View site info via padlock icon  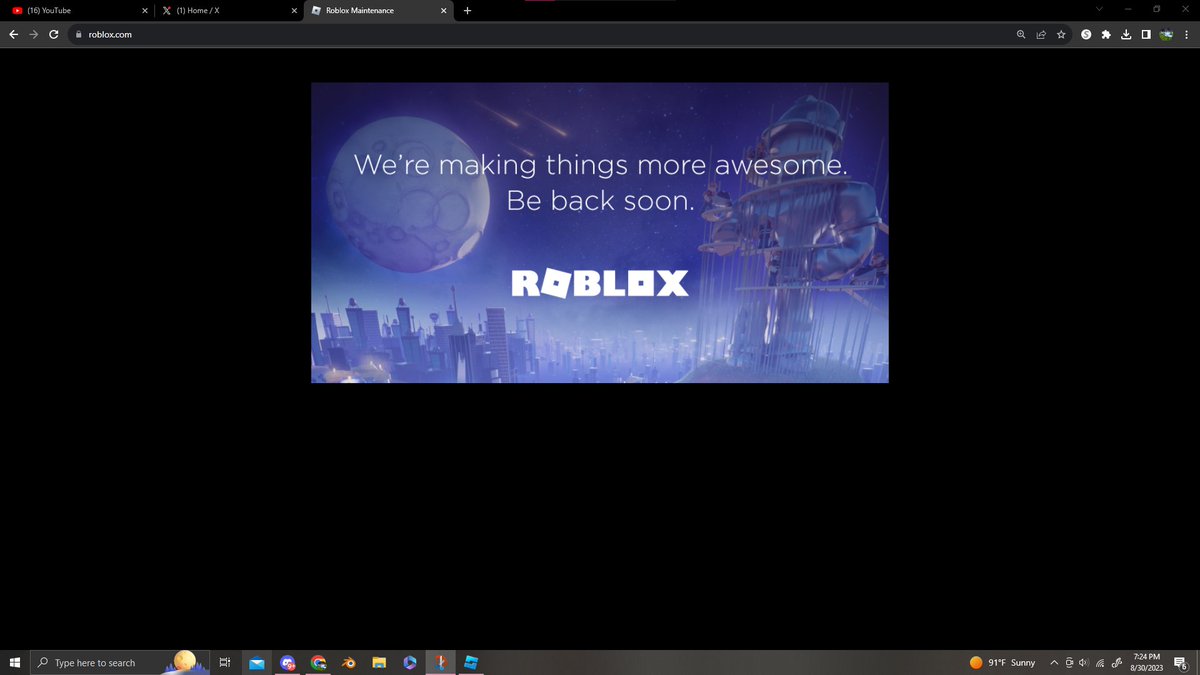[78, 34]
